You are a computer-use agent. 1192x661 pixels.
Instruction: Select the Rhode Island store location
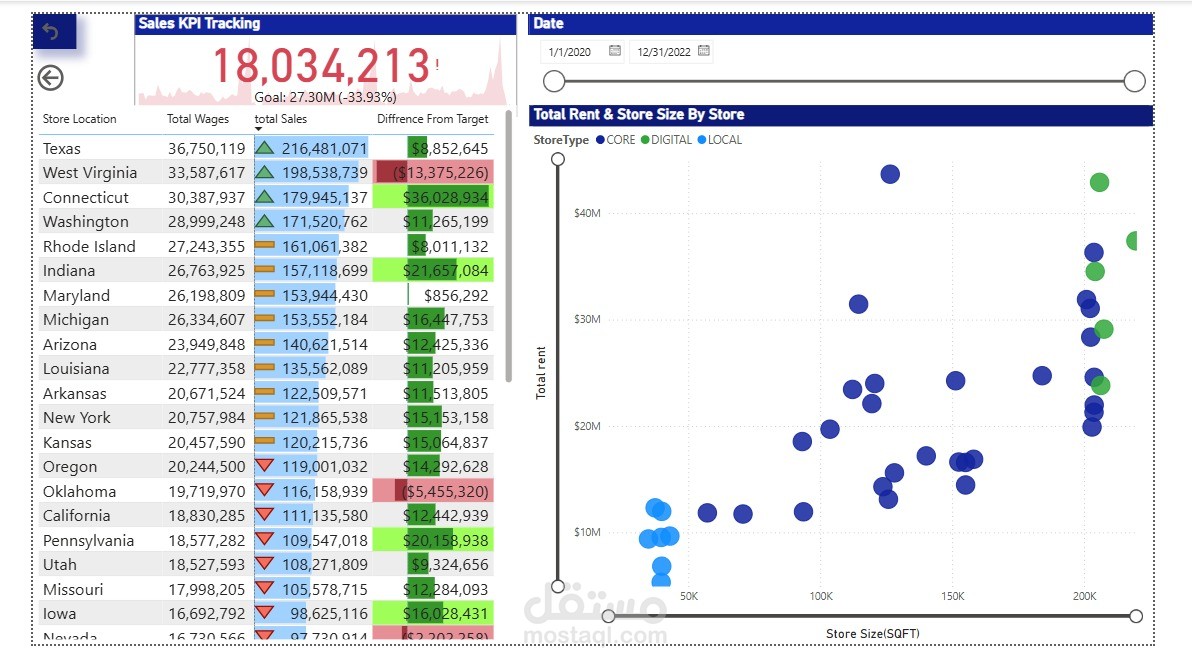[89, 246]
